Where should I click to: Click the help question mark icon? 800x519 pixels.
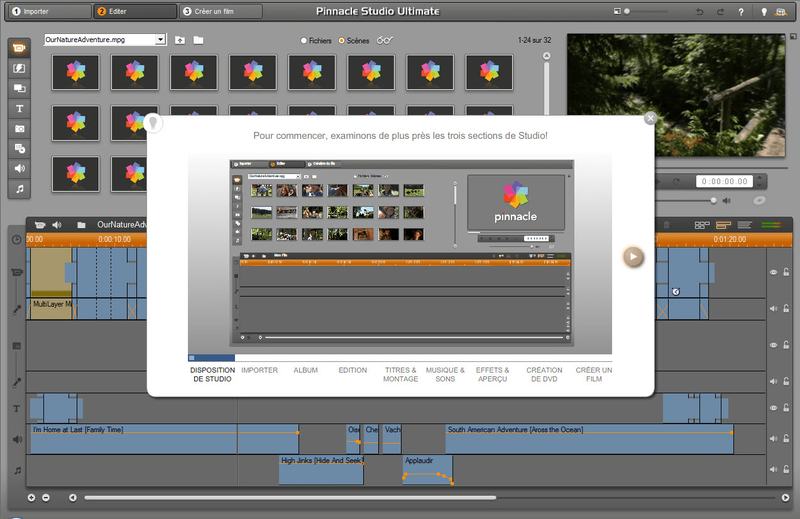click(x=740, y=12)
